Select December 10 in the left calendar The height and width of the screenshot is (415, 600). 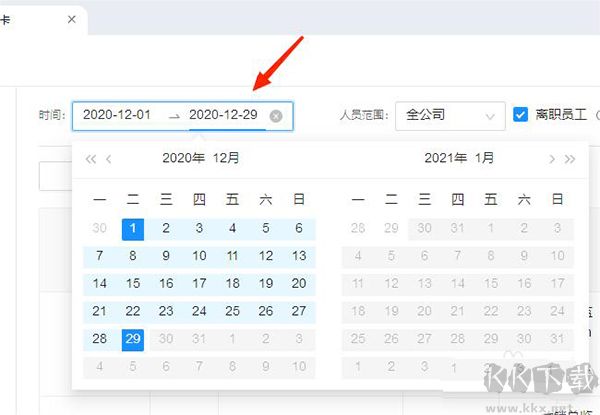click(x=199, y=256)
